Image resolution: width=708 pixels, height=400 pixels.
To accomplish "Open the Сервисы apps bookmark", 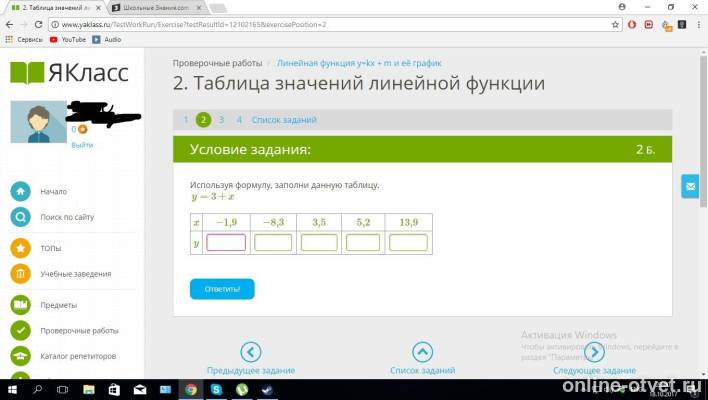I will click(24, 40).
